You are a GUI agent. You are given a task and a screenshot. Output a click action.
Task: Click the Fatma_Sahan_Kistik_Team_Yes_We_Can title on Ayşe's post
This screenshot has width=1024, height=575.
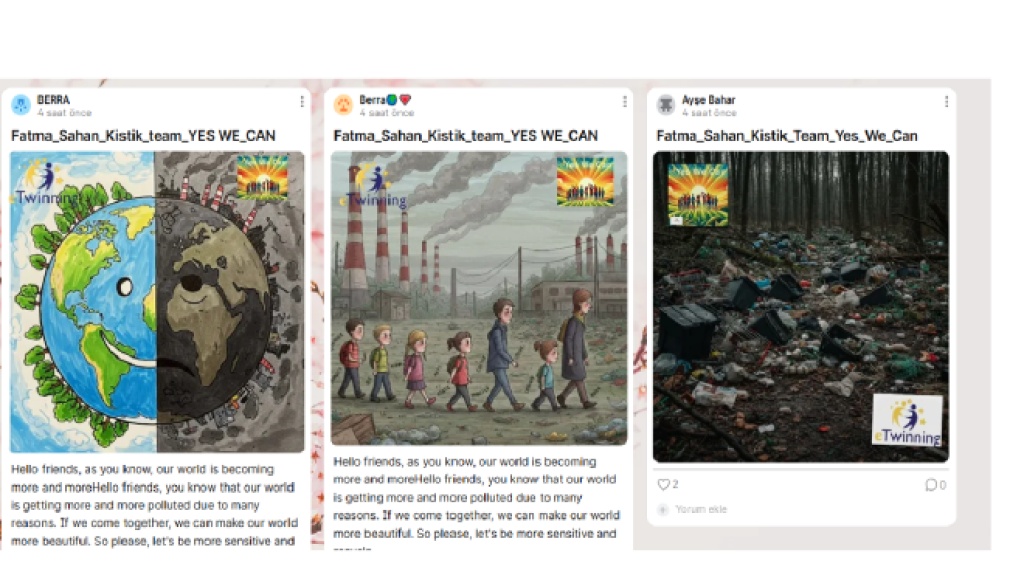[x=786, y=136]
